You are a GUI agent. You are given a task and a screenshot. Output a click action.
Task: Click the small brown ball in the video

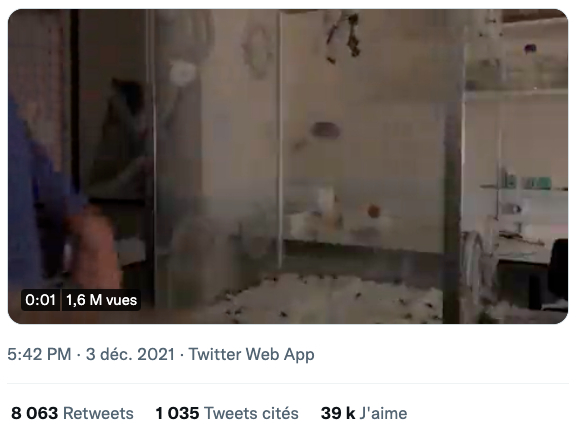[374, 211]
